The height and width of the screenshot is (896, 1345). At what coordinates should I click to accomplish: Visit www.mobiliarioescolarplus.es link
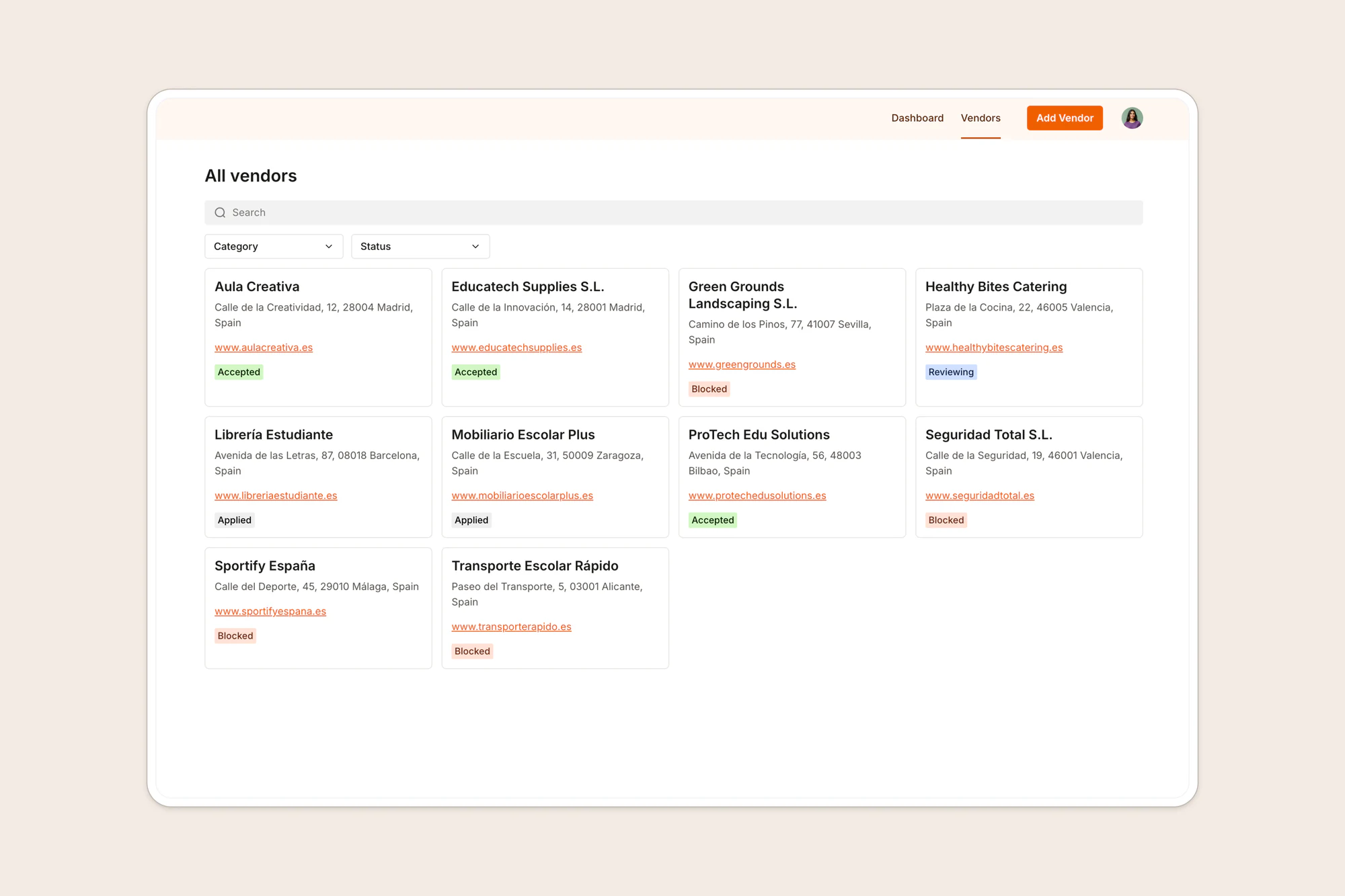tap(523, 495)
